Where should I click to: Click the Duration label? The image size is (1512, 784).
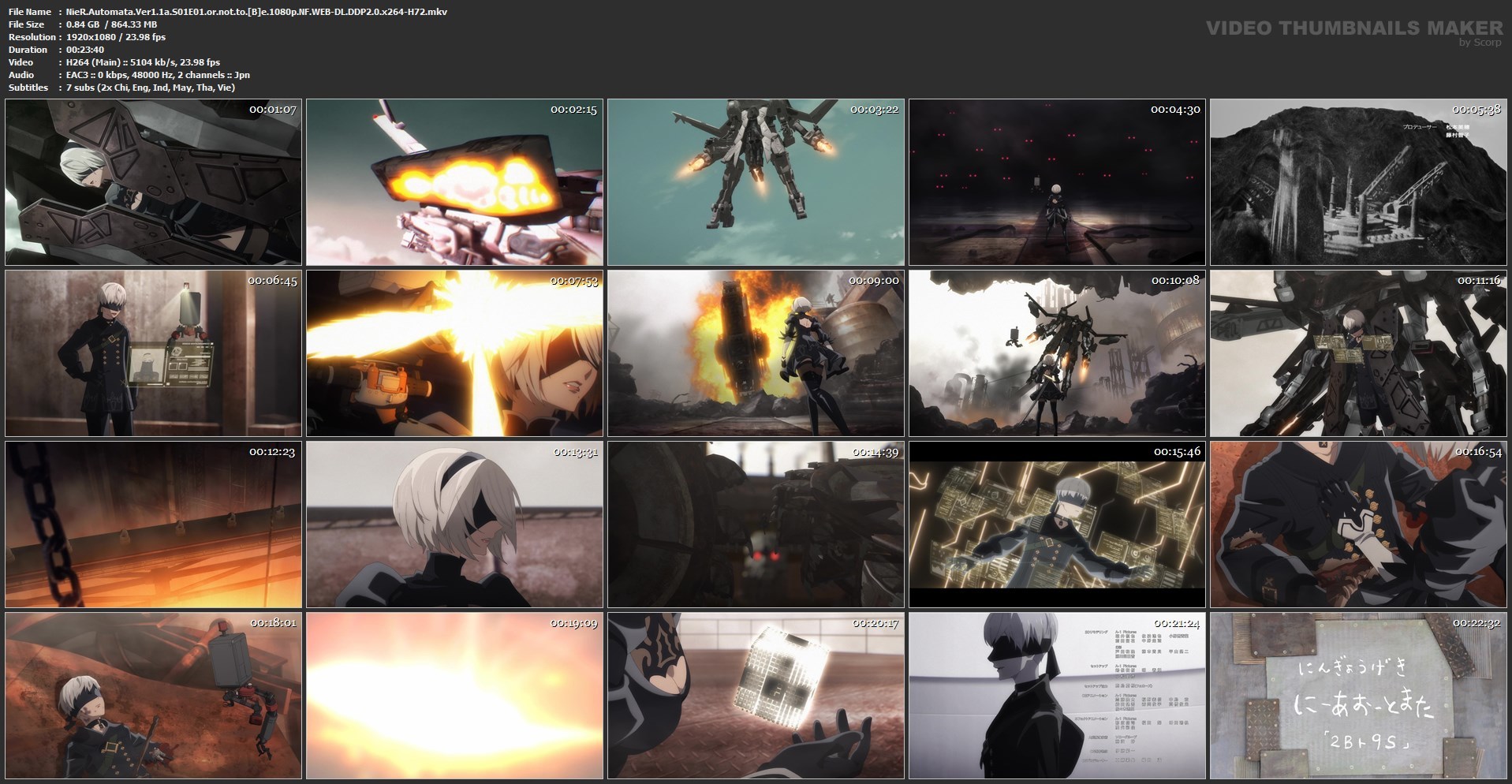point(28,50)
